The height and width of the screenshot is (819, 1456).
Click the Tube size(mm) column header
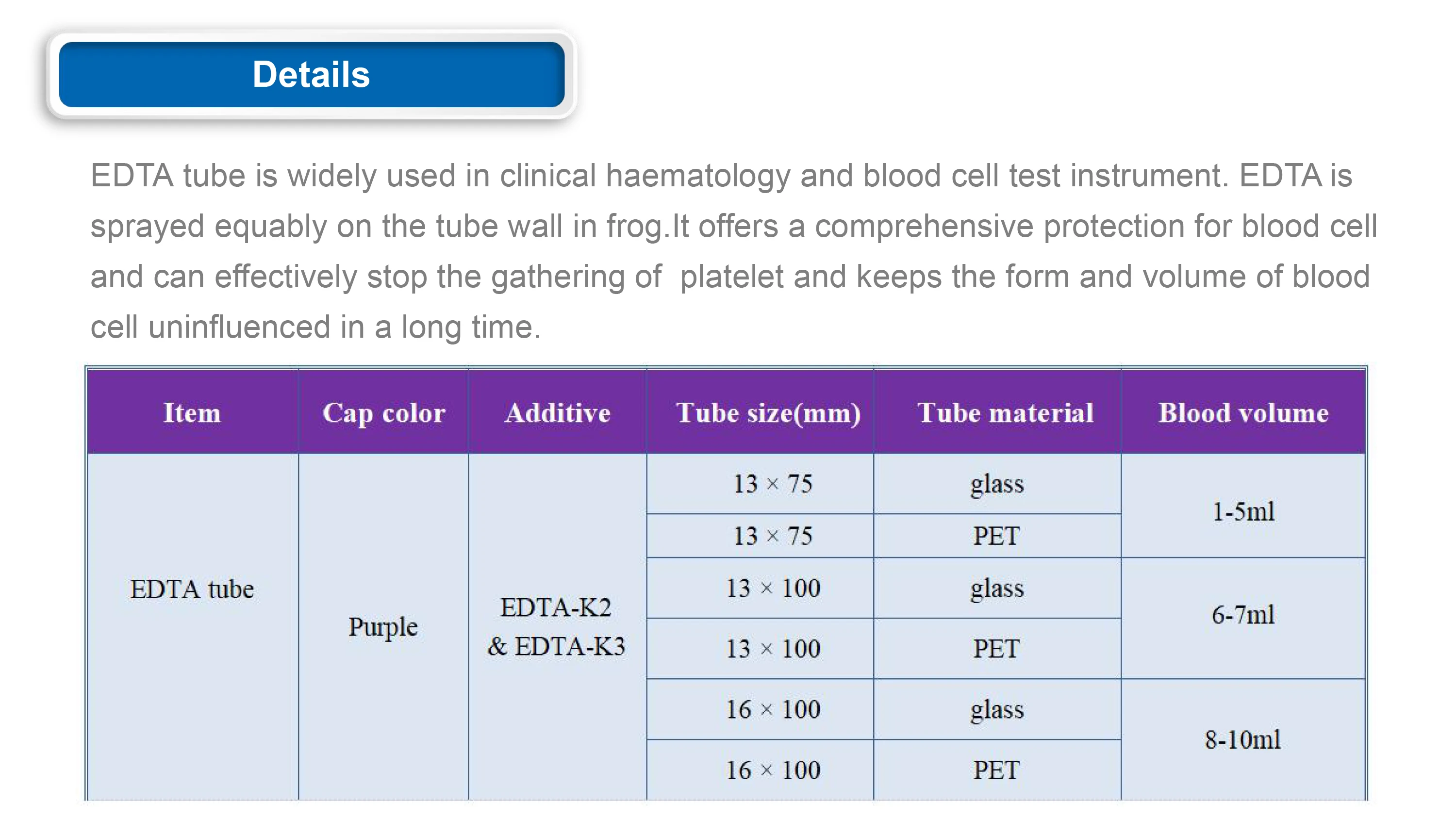[x=768, y=412]
